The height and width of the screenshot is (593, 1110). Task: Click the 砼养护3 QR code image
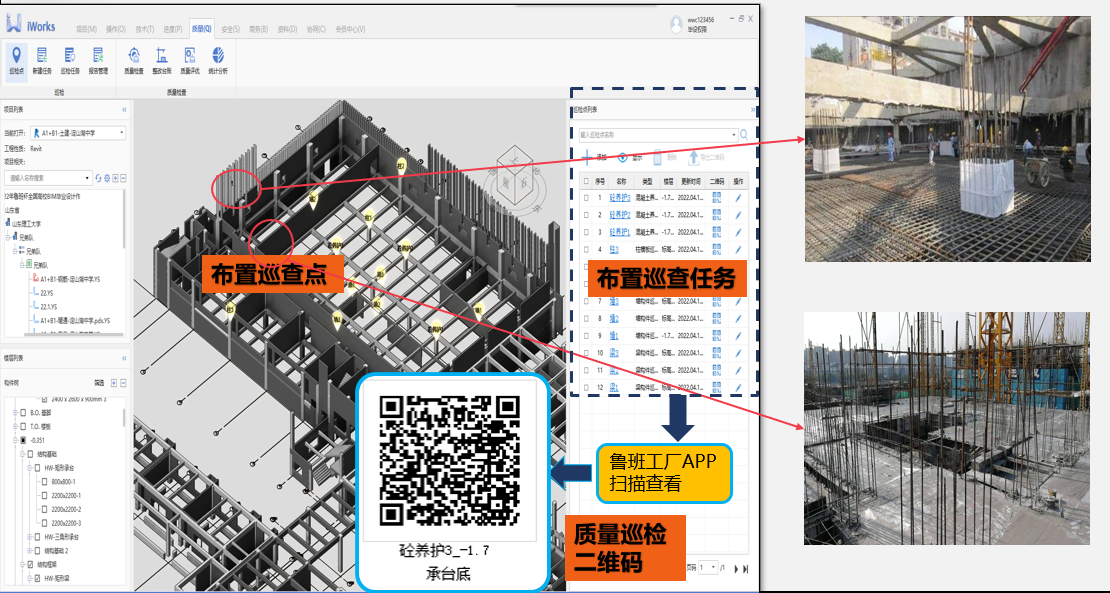click(450, 460)
